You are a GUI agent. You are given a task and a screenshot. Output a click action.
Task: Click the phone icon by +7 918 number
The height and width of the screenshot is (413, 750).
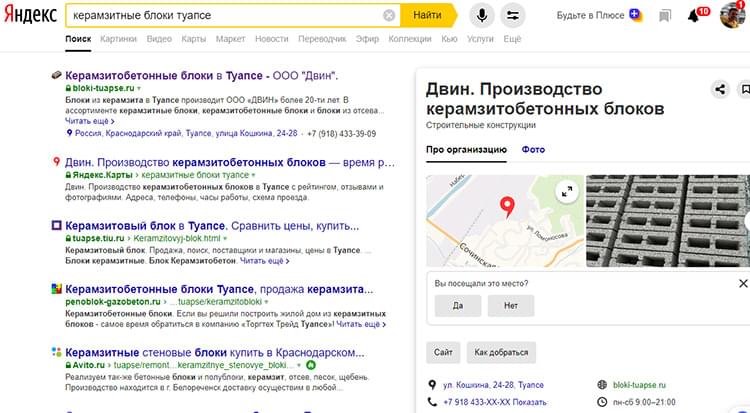432,402
